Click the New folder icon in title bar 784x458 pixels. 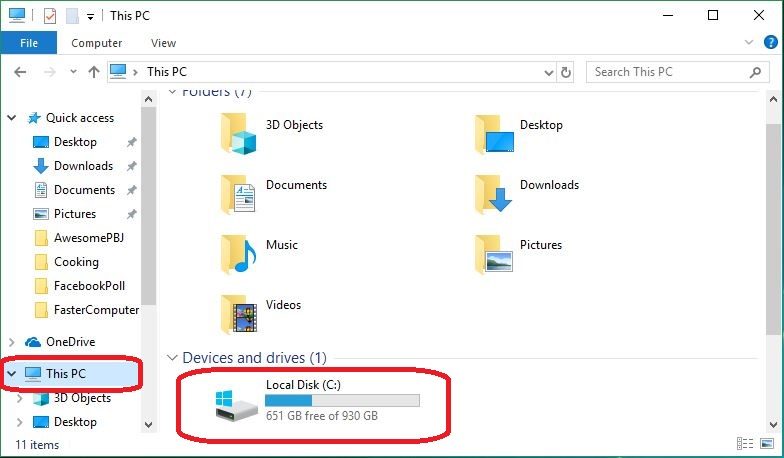[x=72, y=16]
